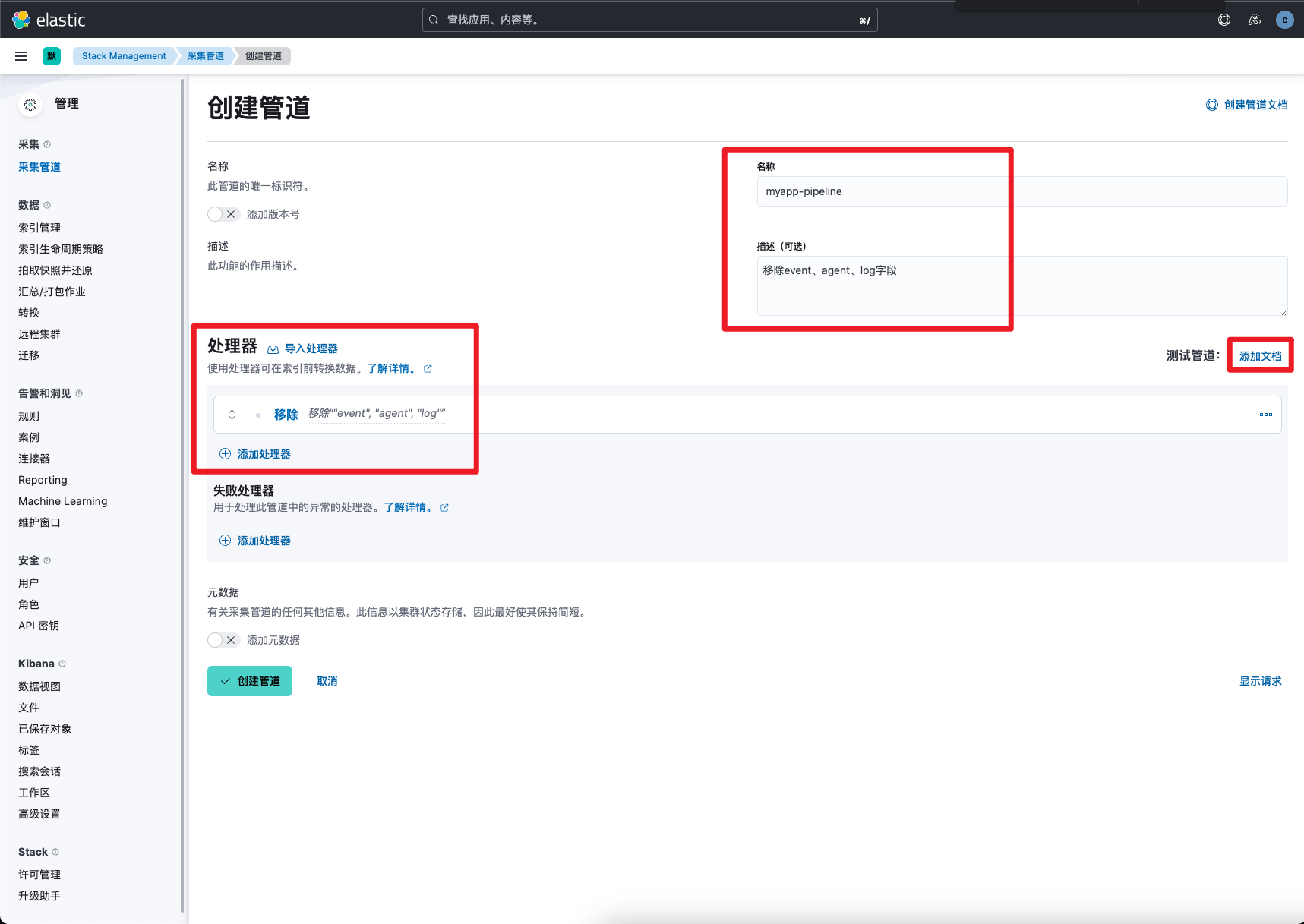Screen dimensions: 1304x924
Task: Click the 创建管道 submit button
Action: pyautogui.click(x=250, y=681)
